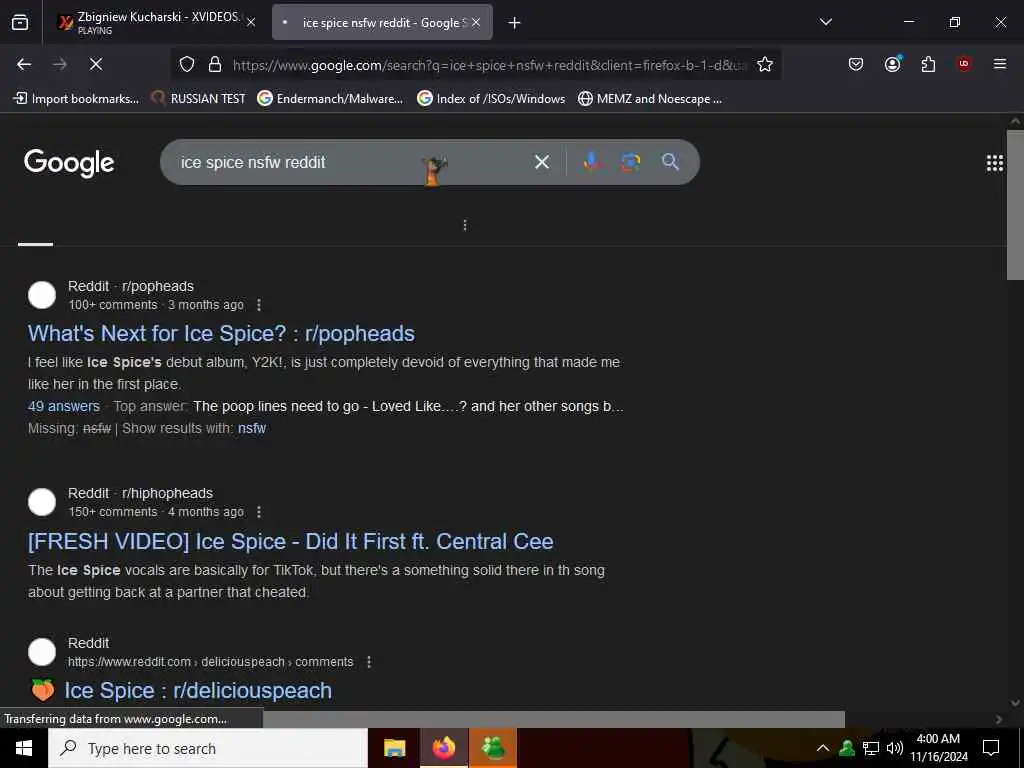Click Windows taskbar search box
Viewport: 1024px width, 768px height.
pos(208,748)
